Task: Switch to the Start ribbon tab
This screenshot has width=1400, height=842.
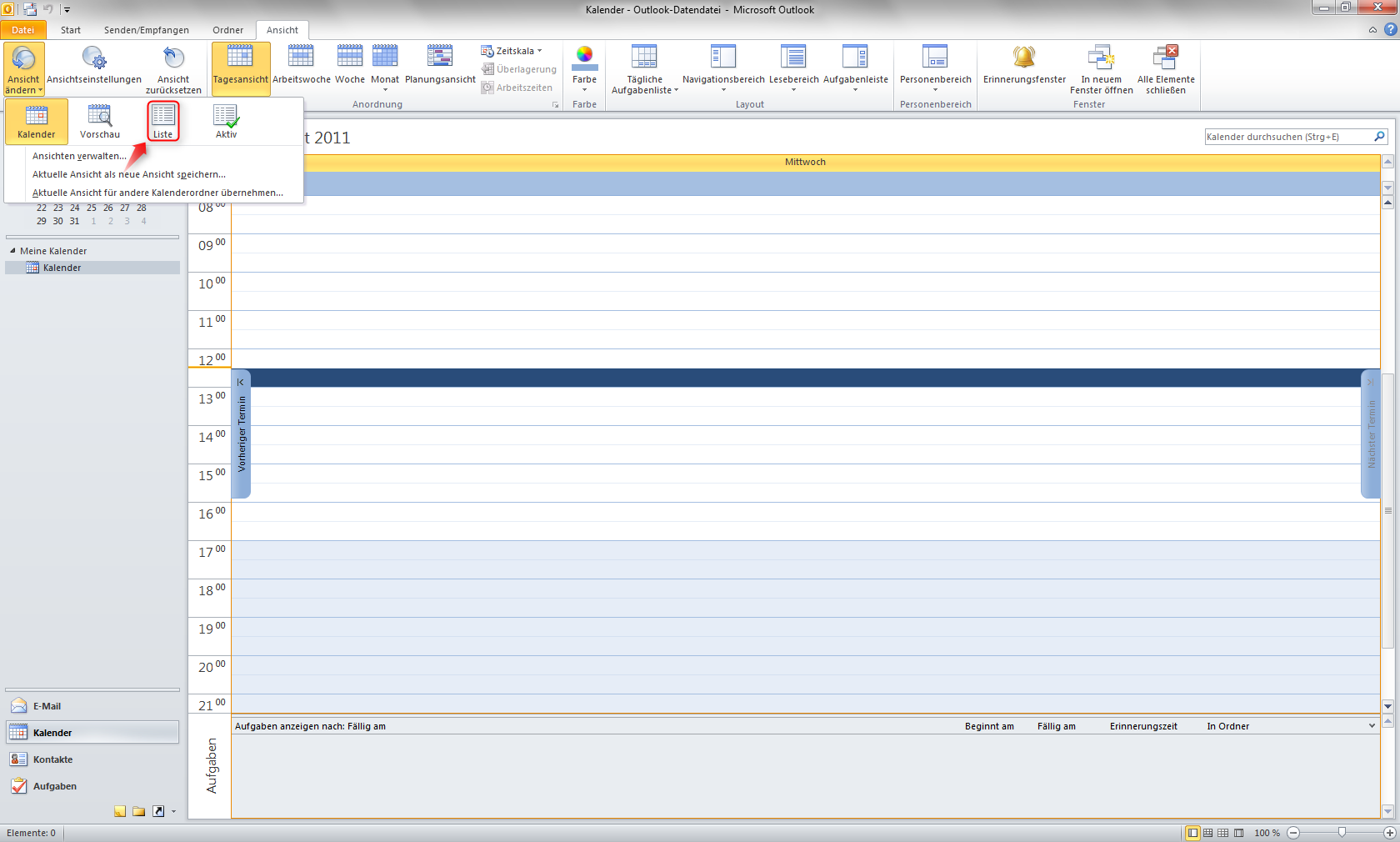Action: click(70, 30)
